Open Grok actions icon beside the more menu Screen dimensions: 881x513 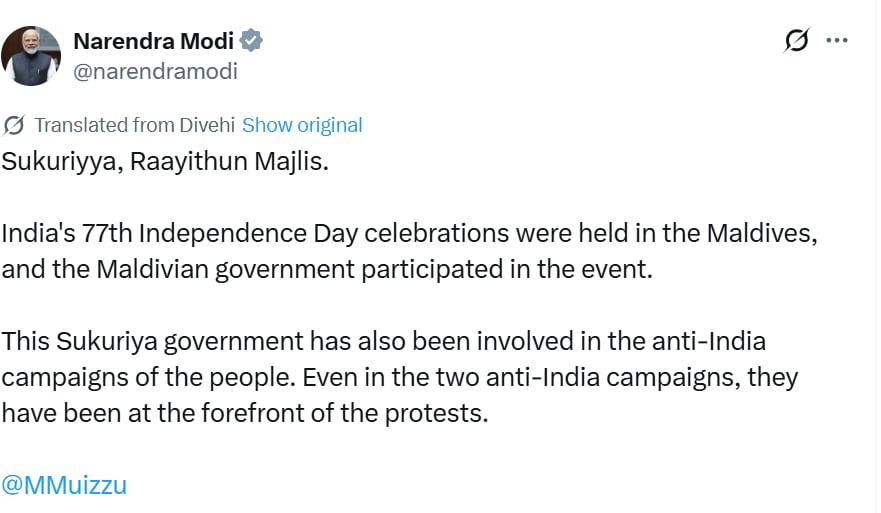[797, 41]
